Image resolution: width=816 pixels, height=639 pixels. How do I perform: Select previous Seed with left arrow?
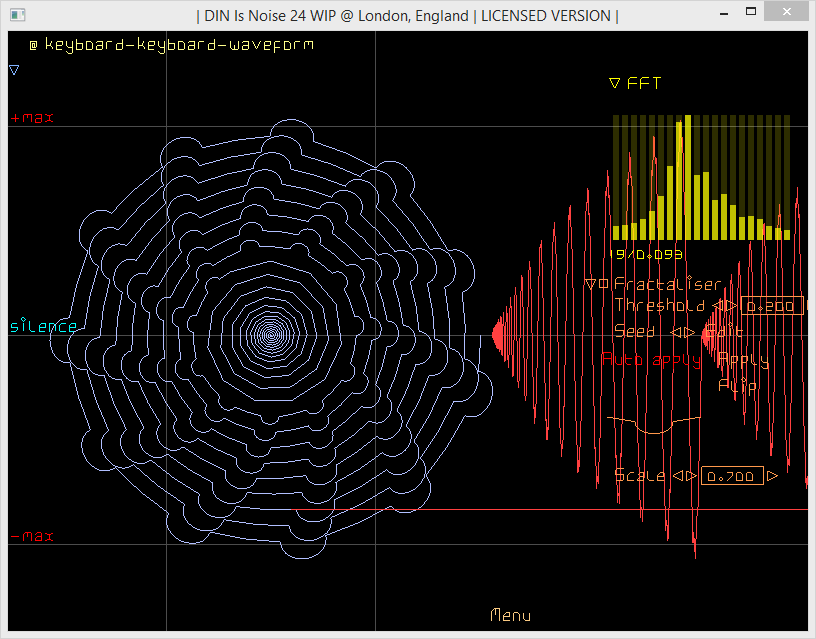[x=675, y=332]
